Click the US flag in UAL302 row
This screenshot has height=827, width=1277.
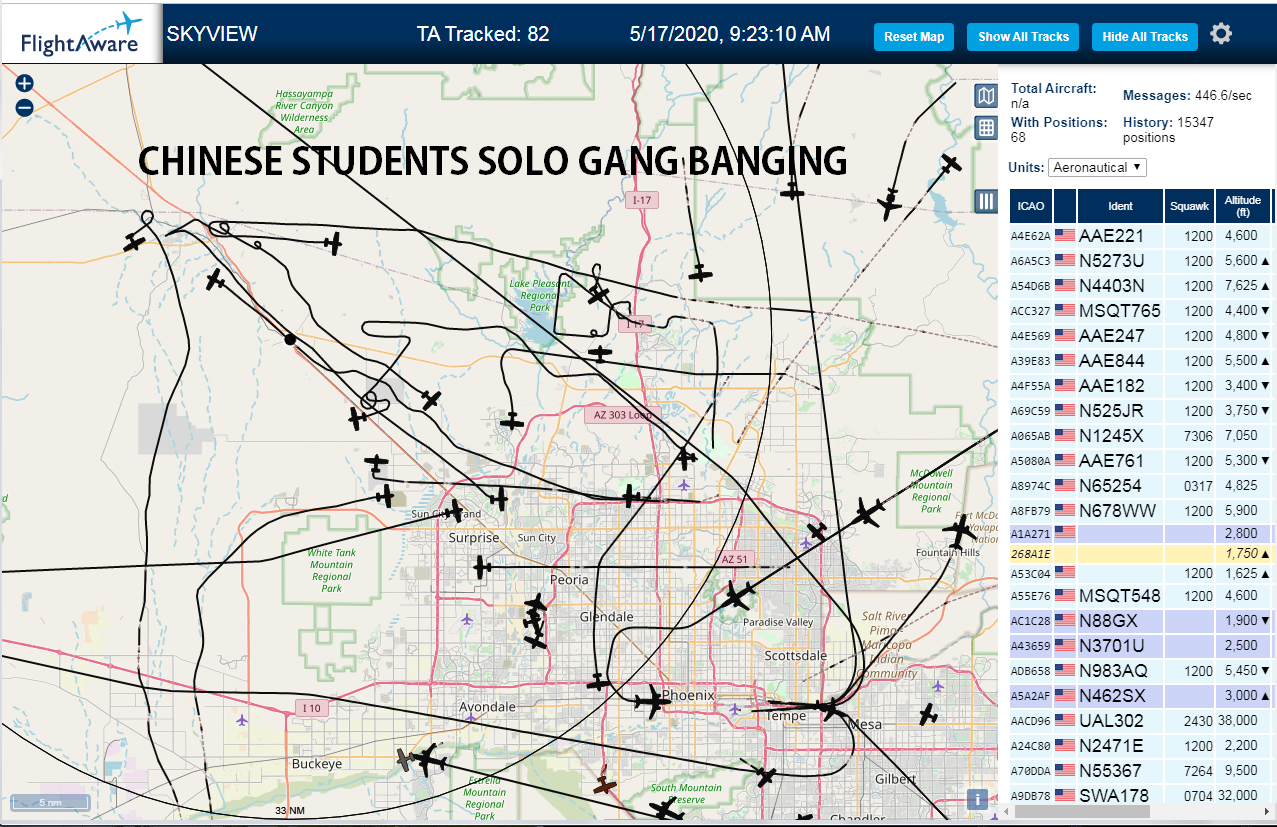(x=1063, y=721)
